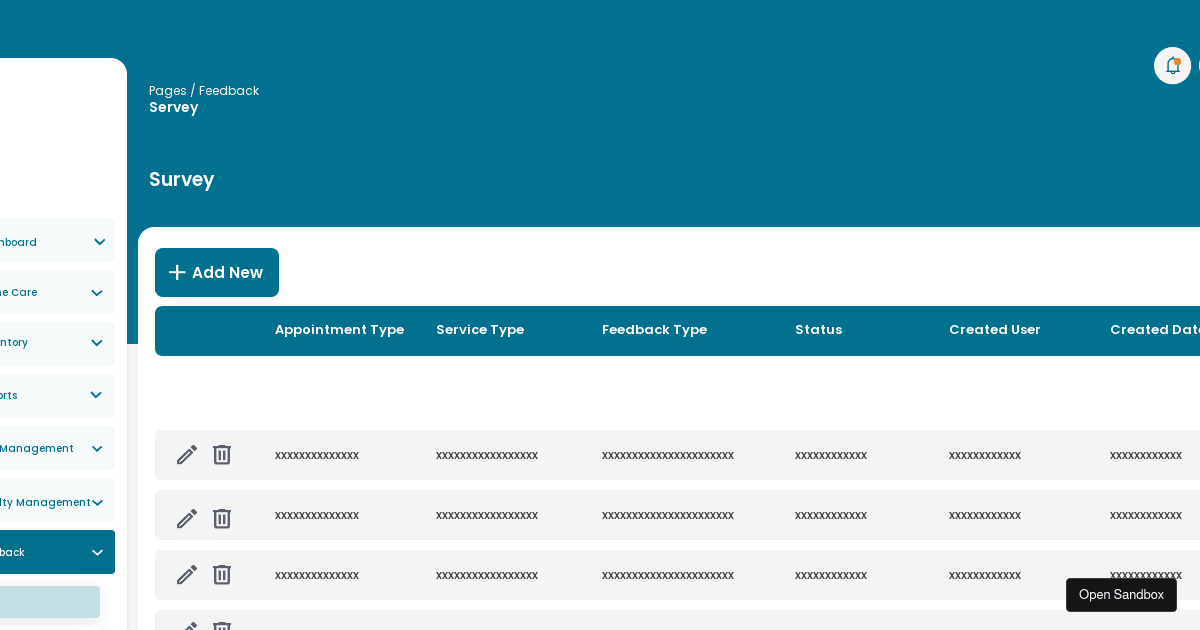The height and width of the screenshot is (630, 1200).
Task: Click second row Created User cell
Action: pos(985,515)
